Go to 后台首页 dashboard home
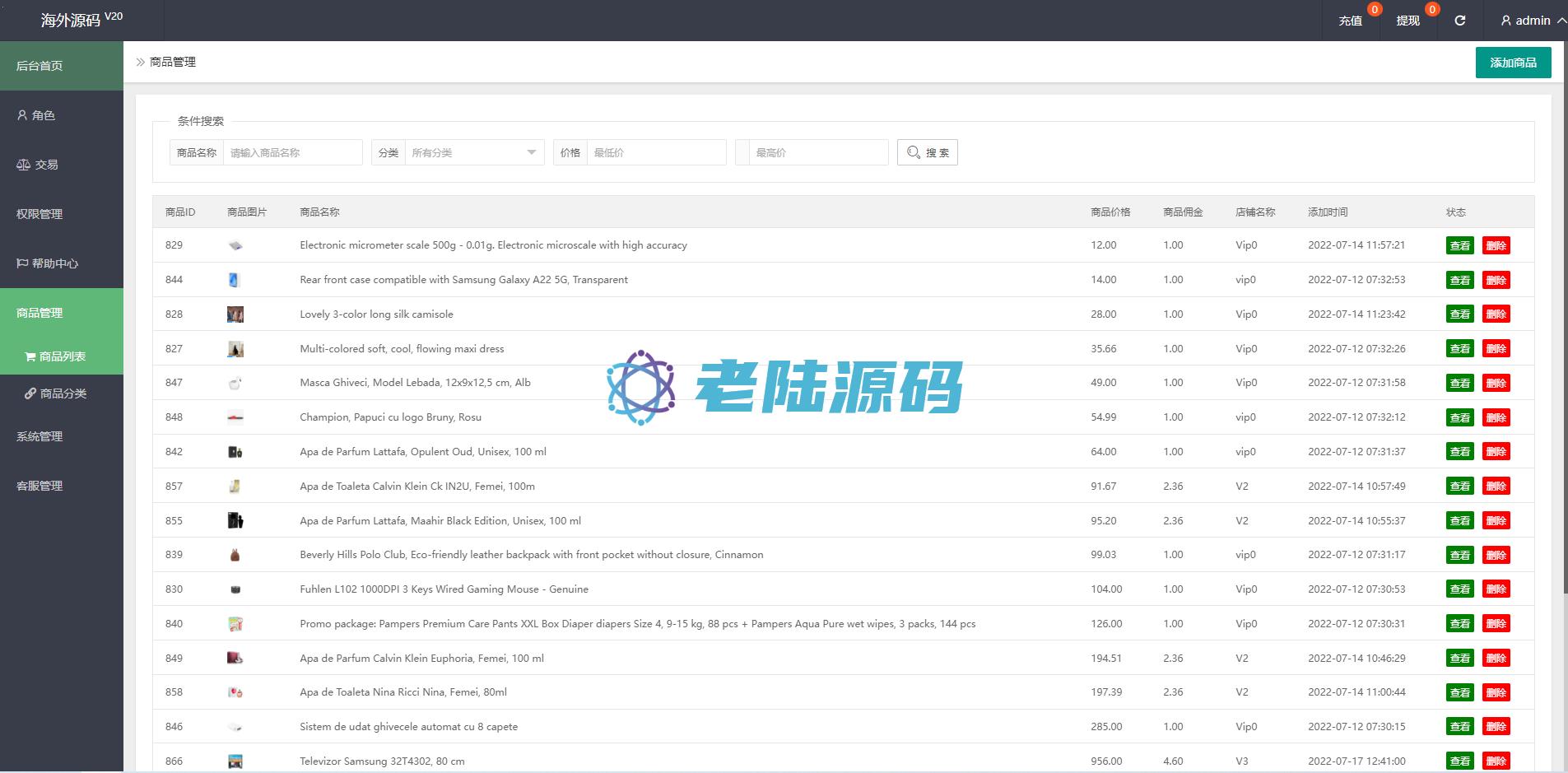Screen dimensions: 1568x773 (x=40, y=66)
